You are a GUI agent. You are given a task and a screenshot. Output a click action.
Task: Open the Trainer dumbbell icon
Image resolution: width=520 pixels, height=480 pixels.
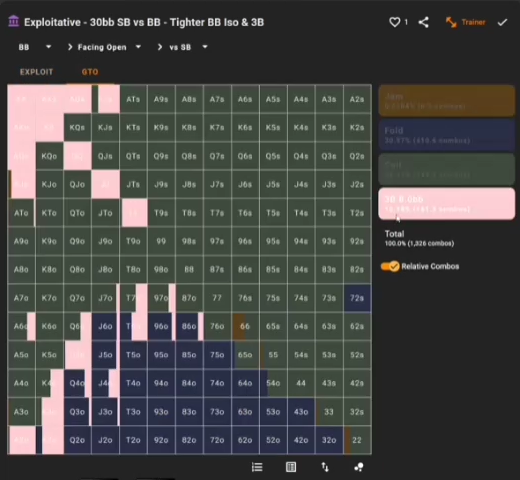pyautogui.click(x=451, y=22)
